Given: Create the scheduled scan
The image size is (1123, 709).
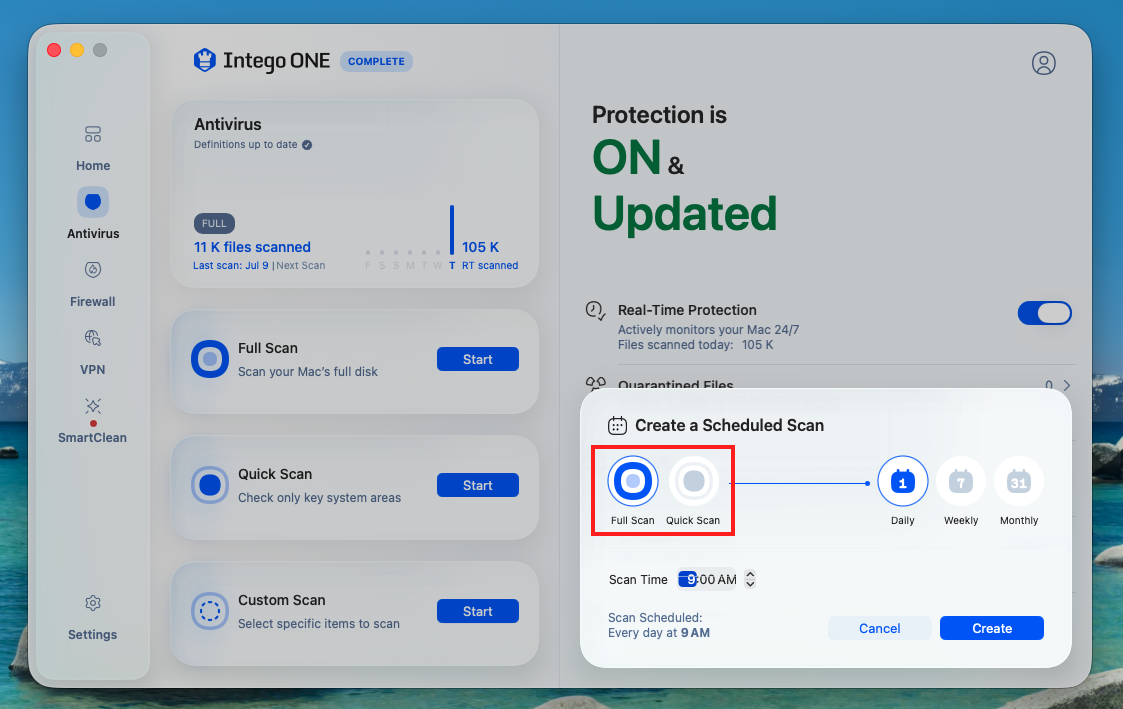Looking at the screenshot, I should (x=992, y=628).
